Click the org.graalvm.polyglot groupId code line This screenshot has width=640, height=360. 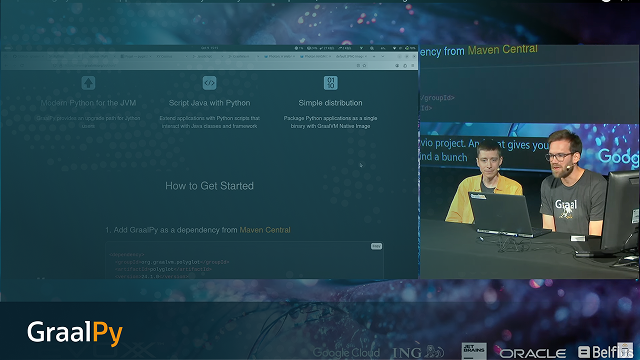tap(172, 262)
